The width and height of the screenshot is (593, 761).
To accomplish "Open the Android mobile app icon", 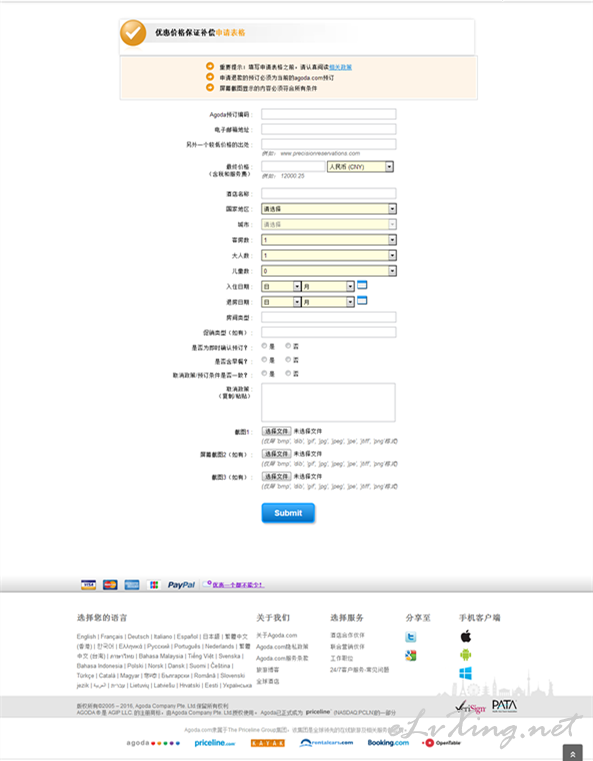I will 466,655.
